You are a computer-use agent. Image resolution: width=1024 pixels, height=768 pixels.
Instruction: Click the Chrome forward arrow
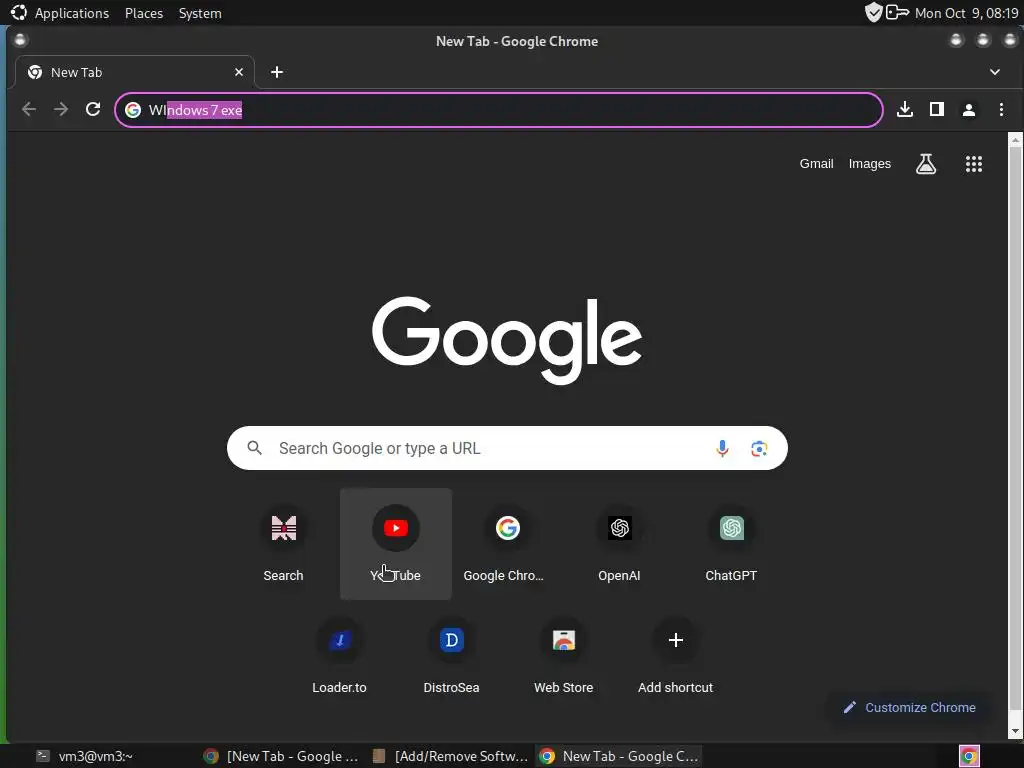pos(61,109)
